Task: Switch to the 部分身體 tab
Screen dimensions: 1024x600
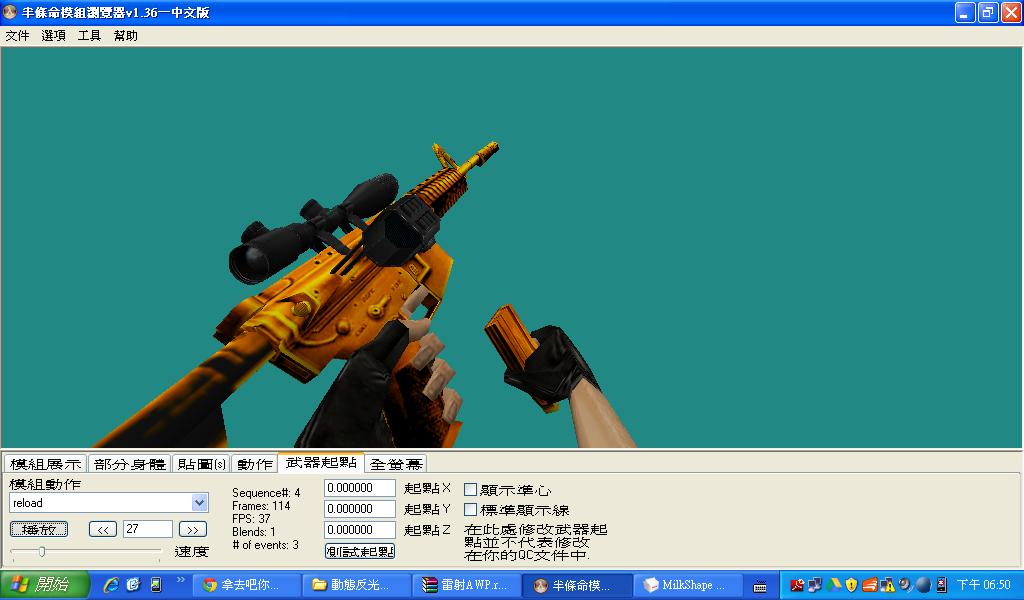Action: click(129, 464)
